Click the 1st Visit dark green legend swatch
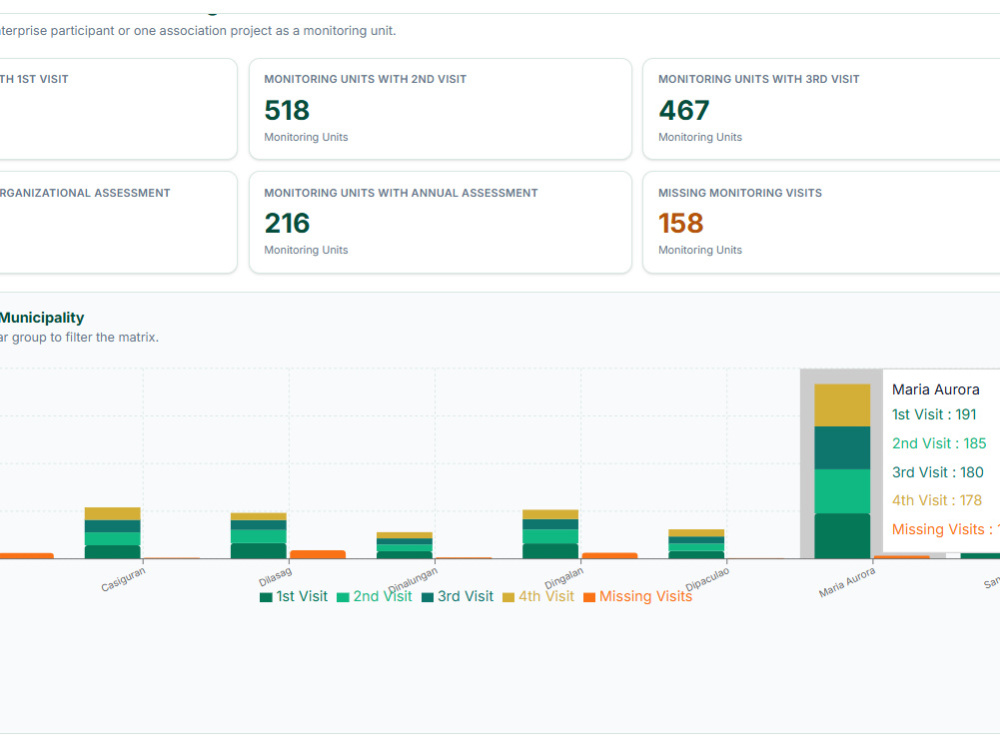Viewport: 1000px width, 750px height. [x=266, y=598]
